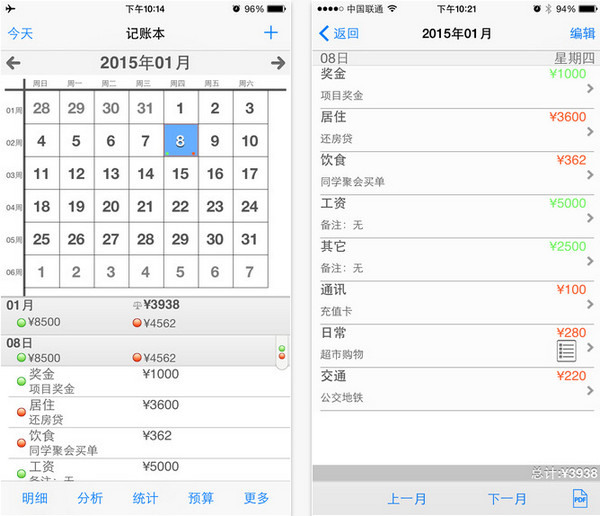This screenshot has width=600, height=516.
Task: Select highlighted day 8 in calendar
Action: click(x=181, y=140)
